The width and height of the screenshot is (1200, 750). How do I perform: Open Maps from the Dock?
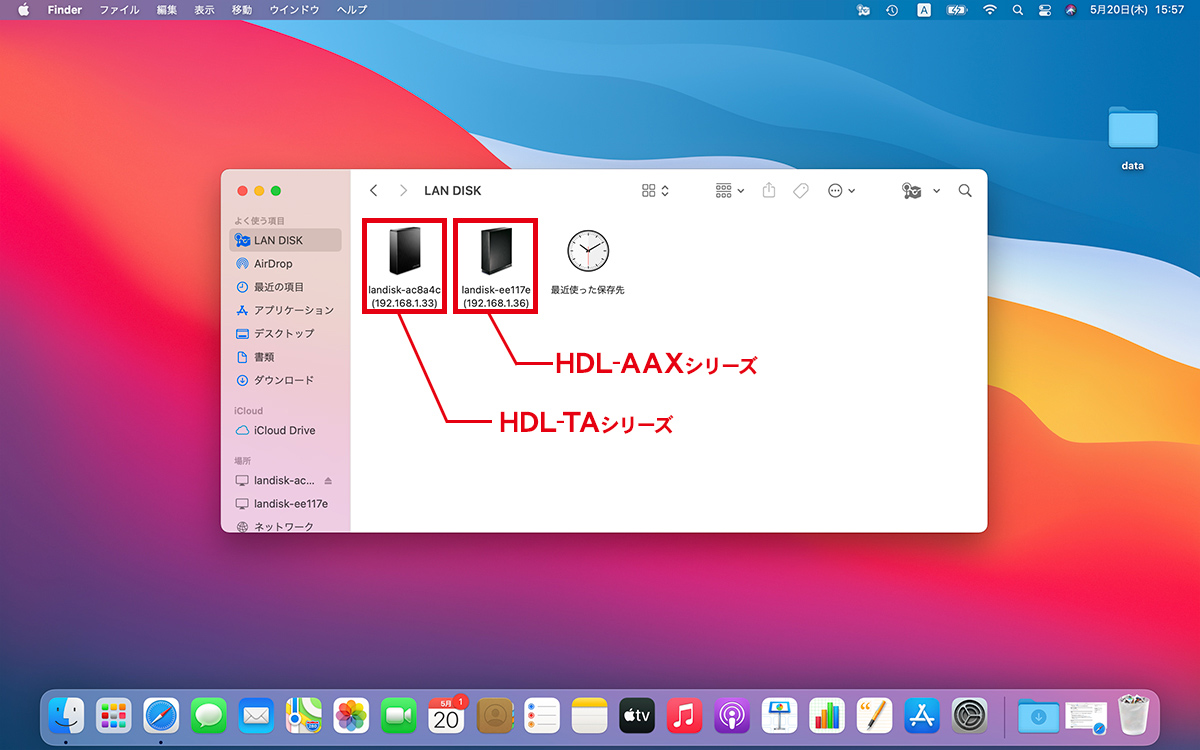[304, 716]
